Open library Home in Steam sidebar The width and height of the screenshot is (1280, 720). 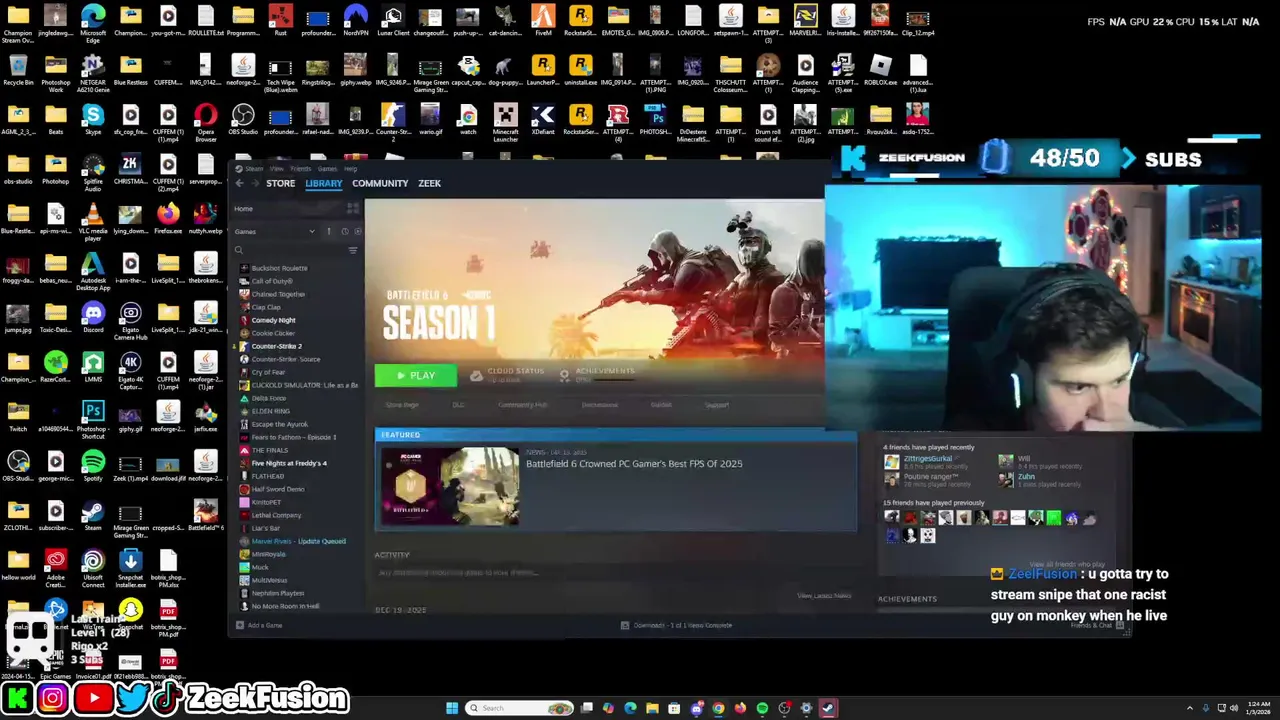[243, 209]
